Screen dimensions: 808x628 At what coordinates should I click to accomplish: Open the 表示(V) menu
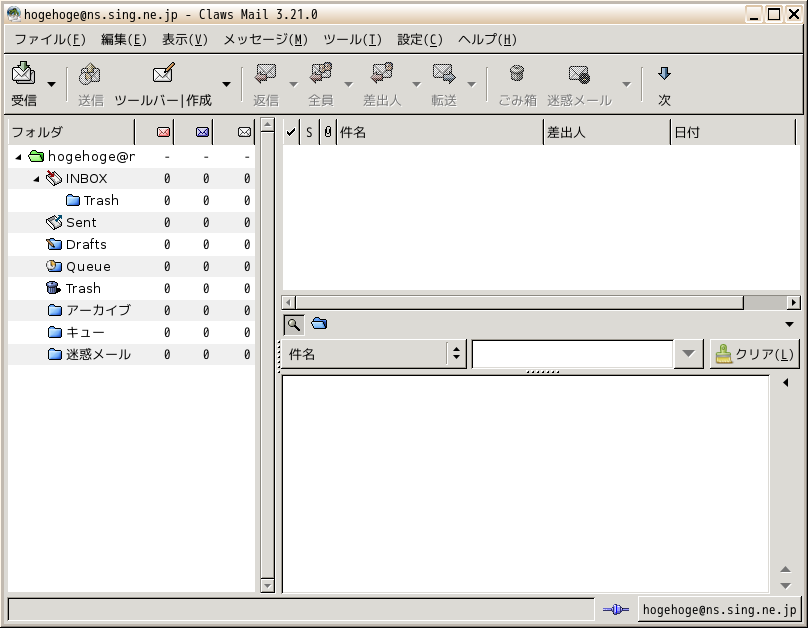(184, 40)
